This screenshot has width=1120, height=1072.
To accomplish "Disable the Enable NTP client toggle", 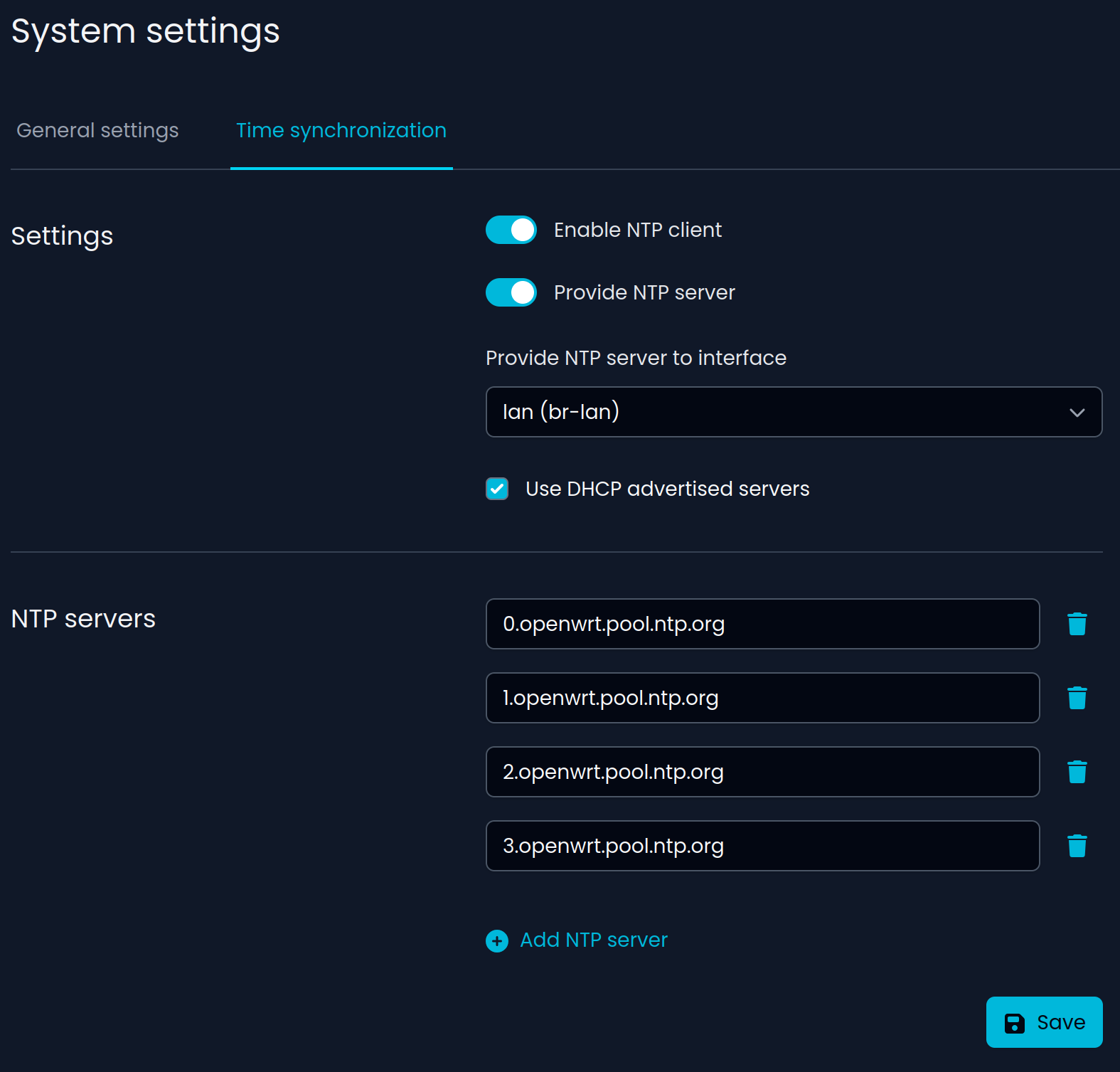I will pos(511,230).
